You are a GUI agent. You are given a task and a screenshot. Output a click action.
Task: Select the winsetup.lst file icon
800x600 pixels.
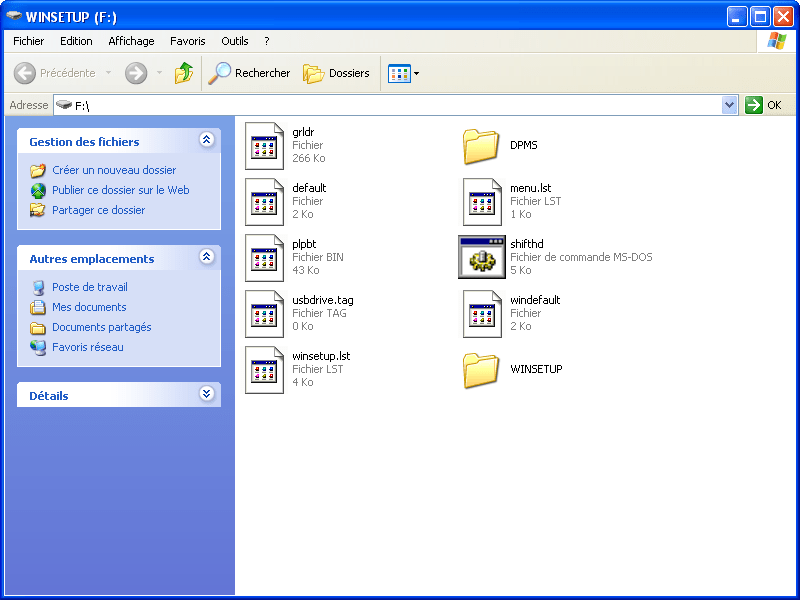[x=264, y=370]
